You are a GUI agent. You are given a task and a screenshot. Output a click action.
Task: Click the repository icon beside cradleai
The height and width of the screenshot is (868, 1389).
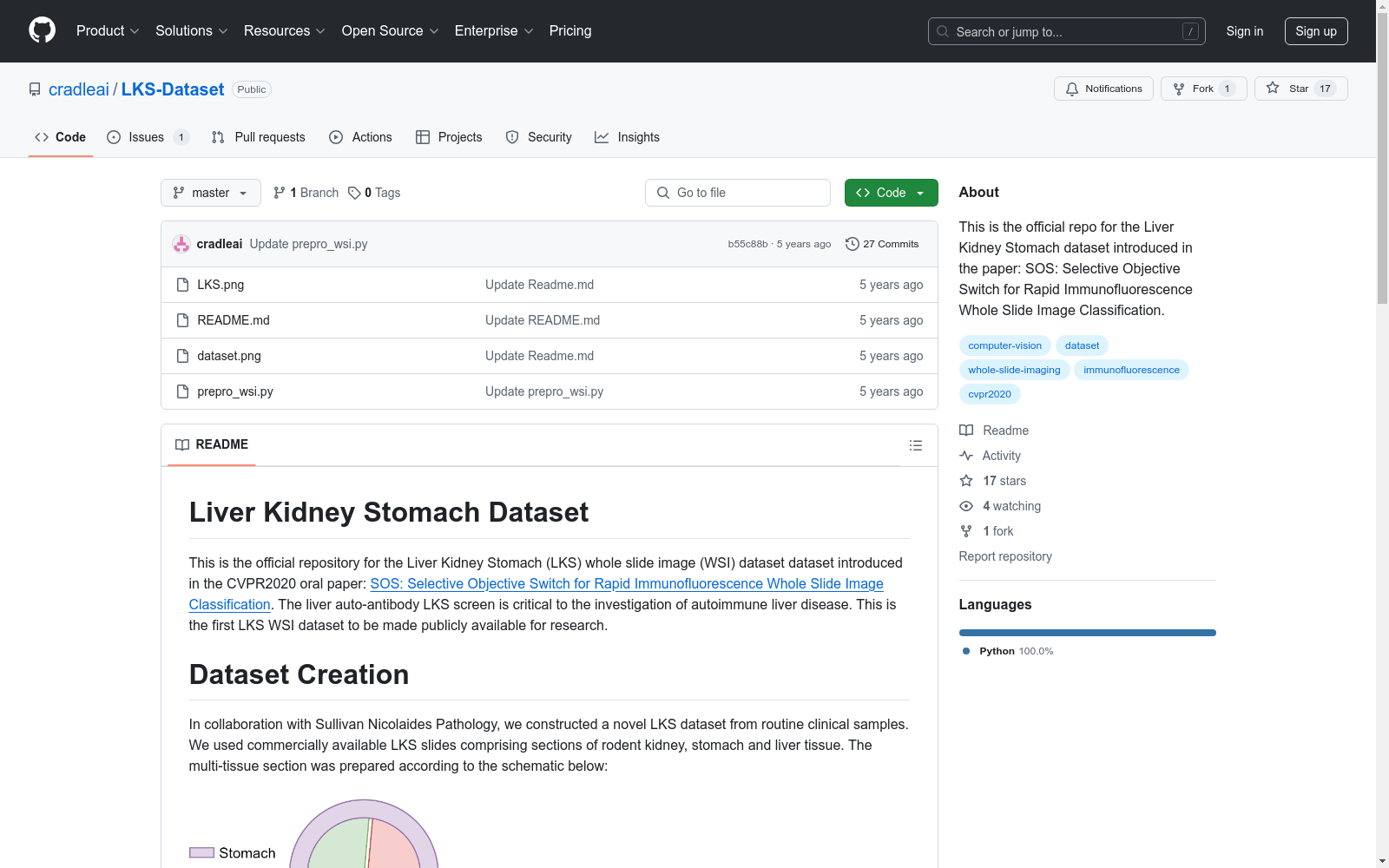tap(35, 89)
